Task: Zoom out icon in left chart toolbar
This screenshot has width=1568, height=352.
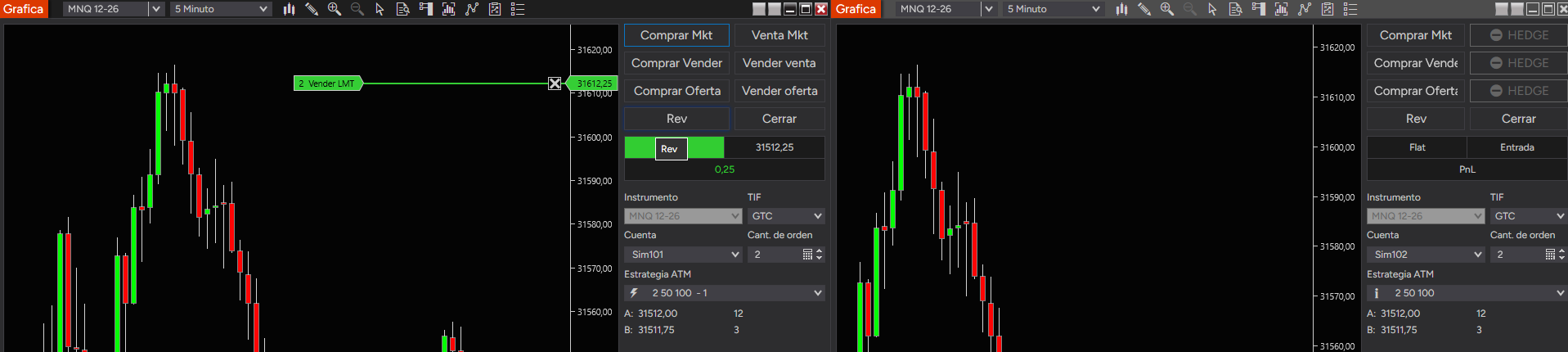Action: tap(357, 9)
